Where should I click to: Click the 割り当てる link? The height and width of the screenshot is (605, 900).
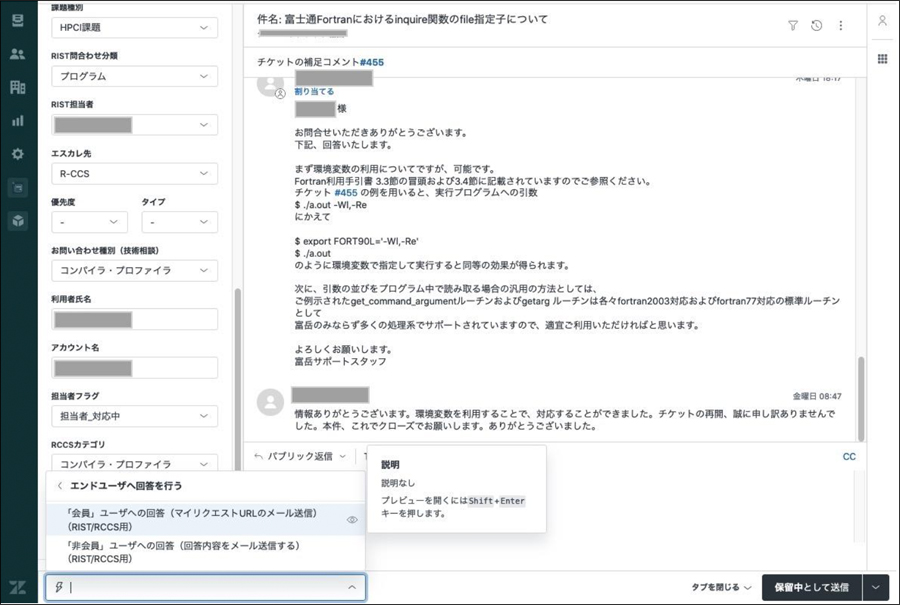coord(314,91)
